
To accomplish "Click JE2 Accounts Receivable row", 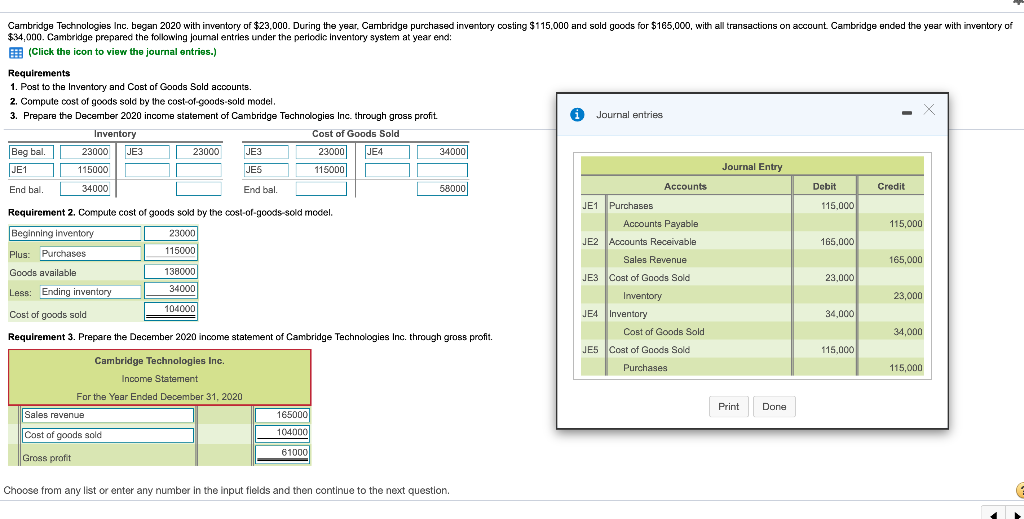I will 752,242.
